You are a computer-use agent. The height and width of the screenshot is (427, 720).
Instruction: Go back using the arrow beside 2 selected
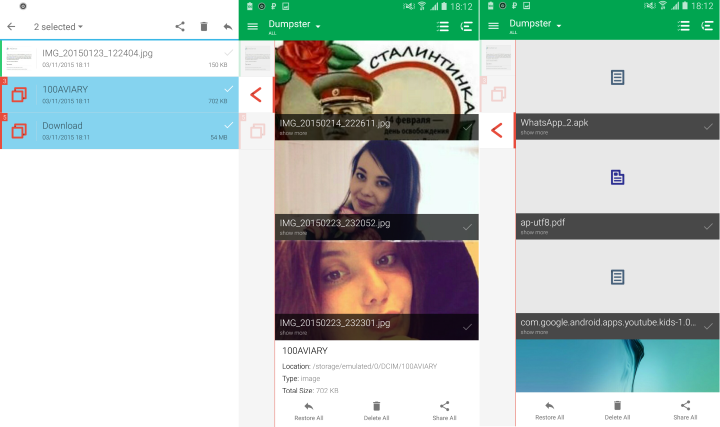(x=11, y=27)
